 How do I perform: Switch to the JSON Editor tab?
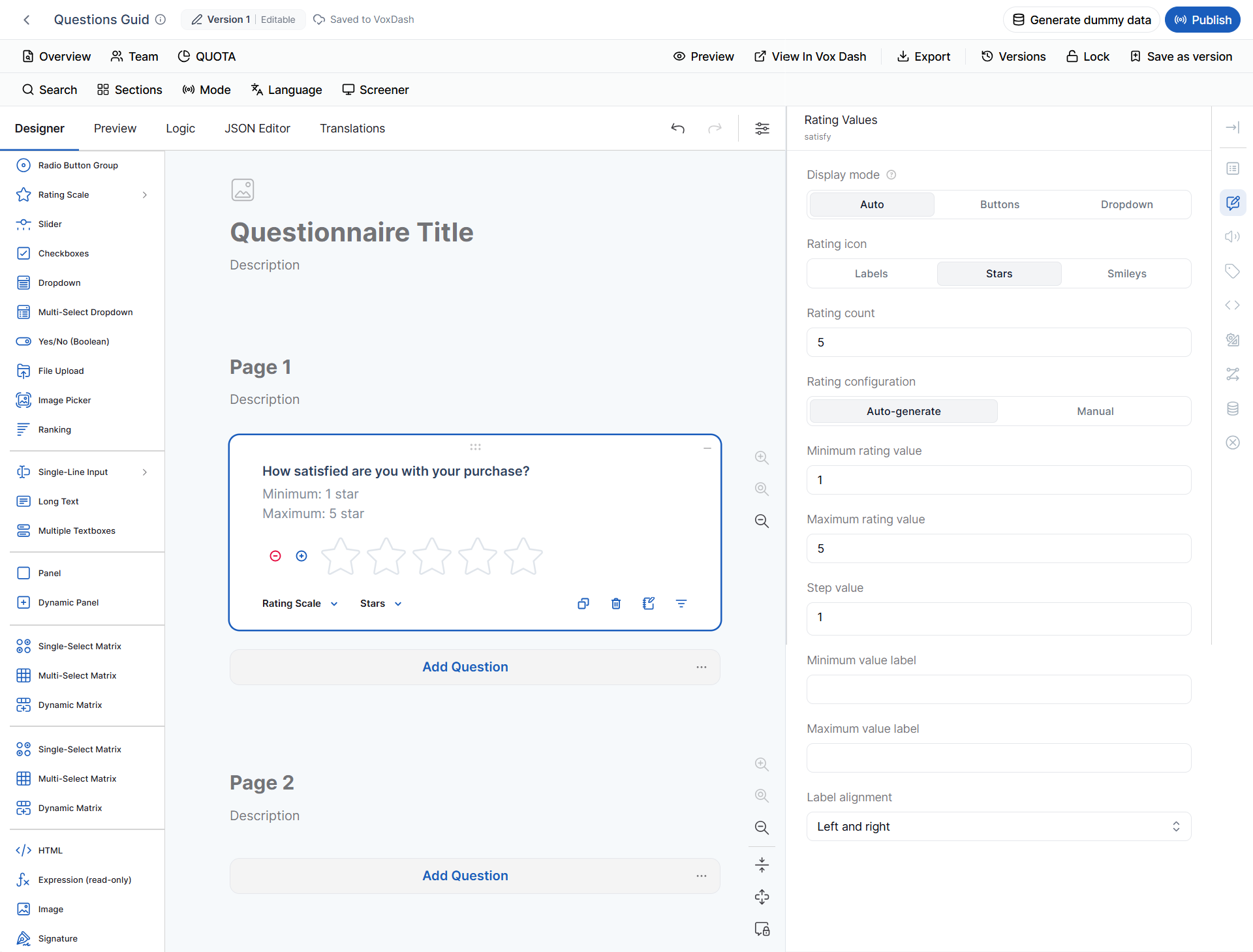click(257, 129)
